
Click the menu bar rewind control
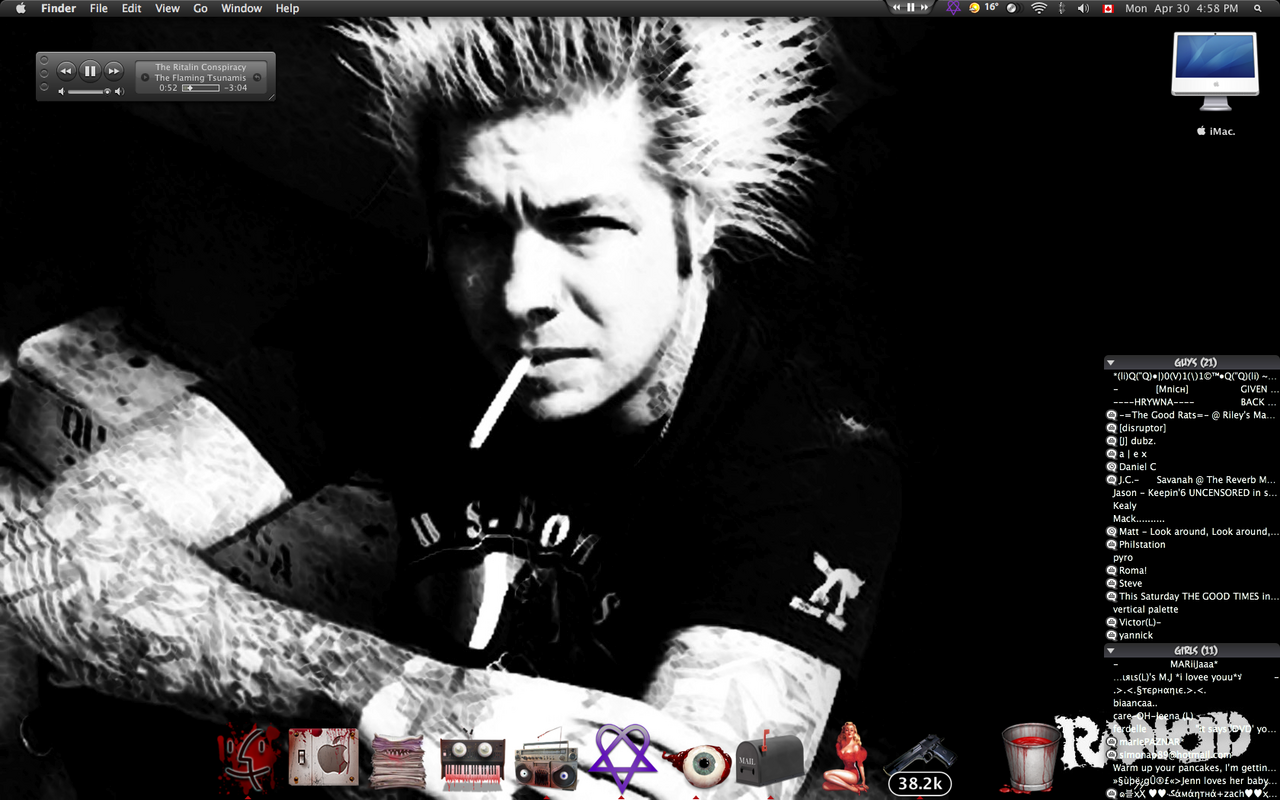click(897, 7)
